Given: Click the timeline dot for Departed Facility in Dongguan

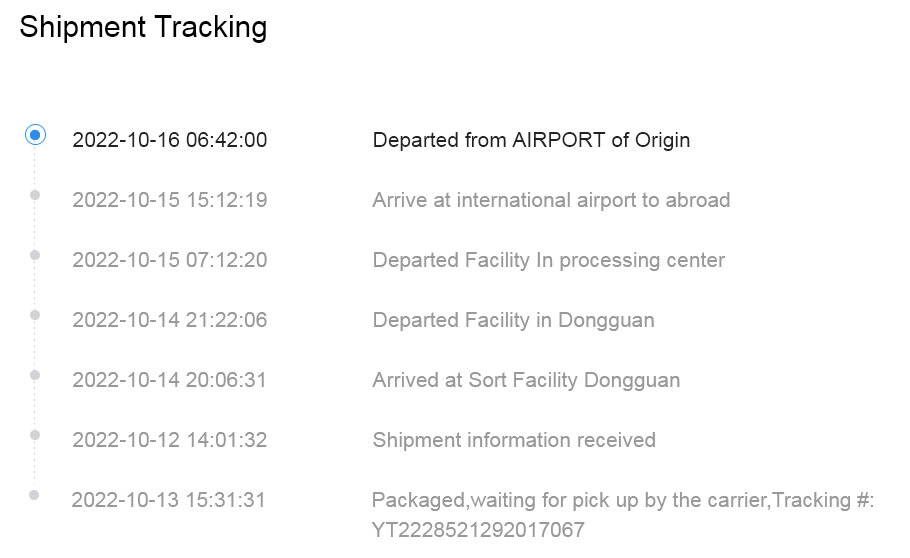Looking at the screenshot, I should click(x=35, y=315).
